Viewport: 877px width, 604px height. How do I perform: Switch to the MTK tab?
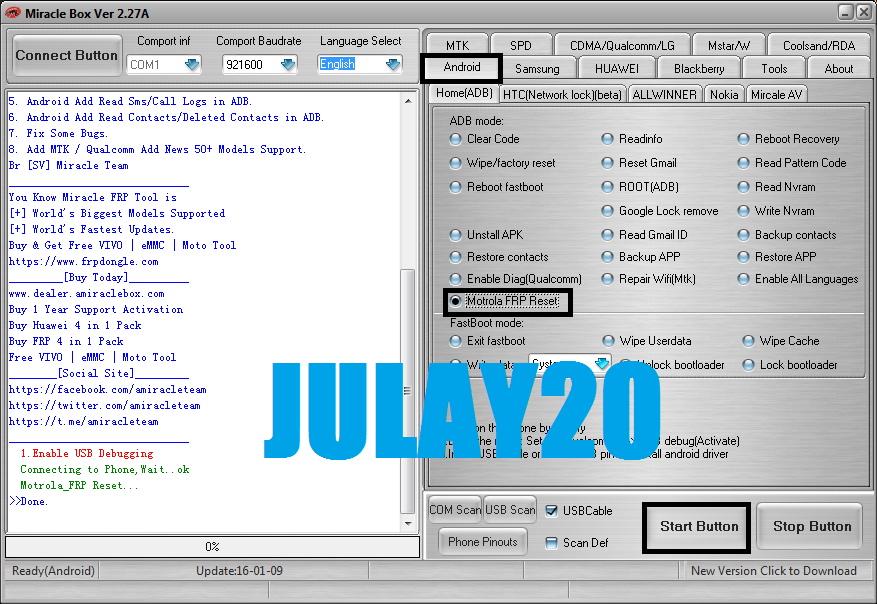458,45
